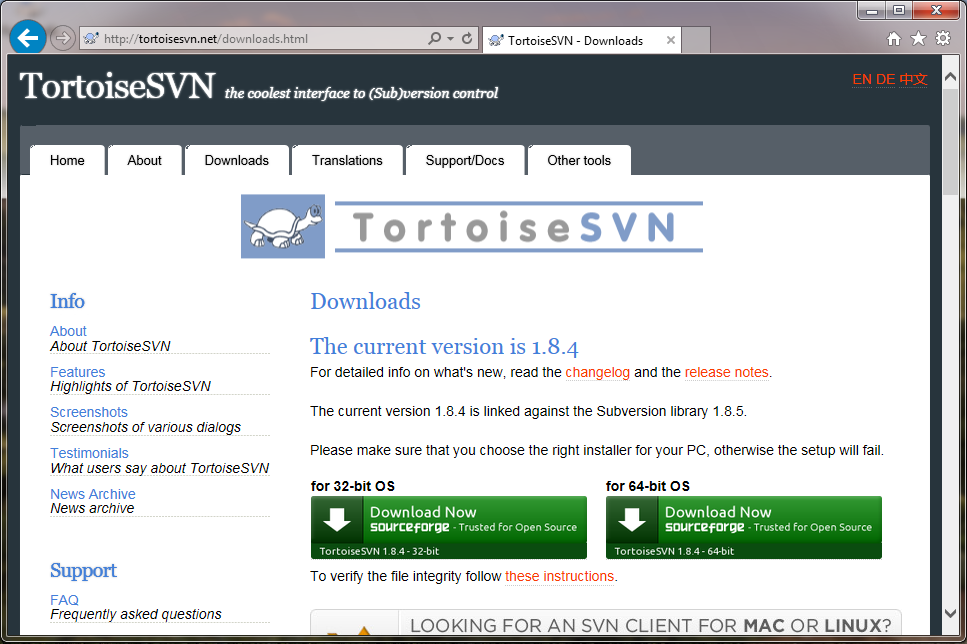Go to the Home navigation tab

point(67,160)
